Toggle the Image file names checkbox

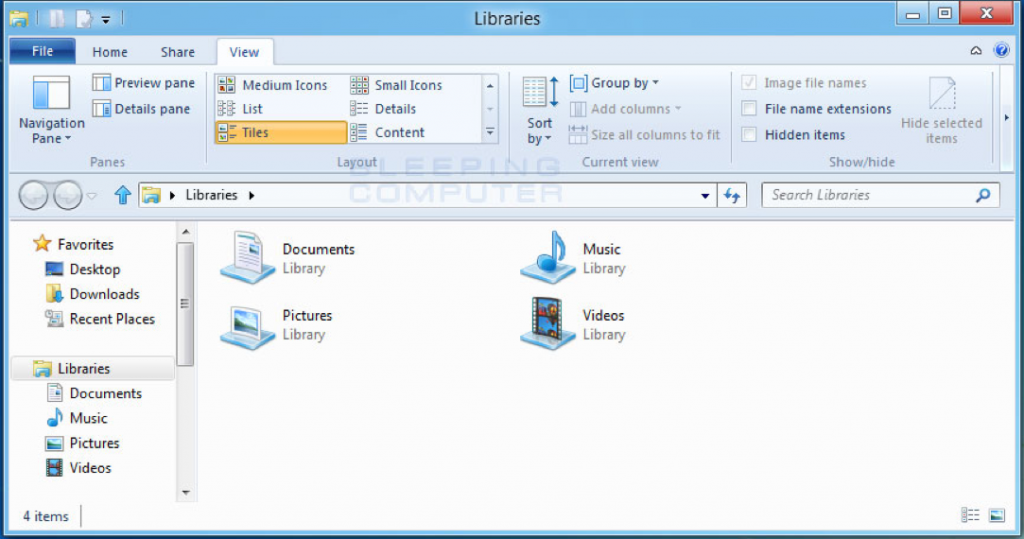(749, 82)
